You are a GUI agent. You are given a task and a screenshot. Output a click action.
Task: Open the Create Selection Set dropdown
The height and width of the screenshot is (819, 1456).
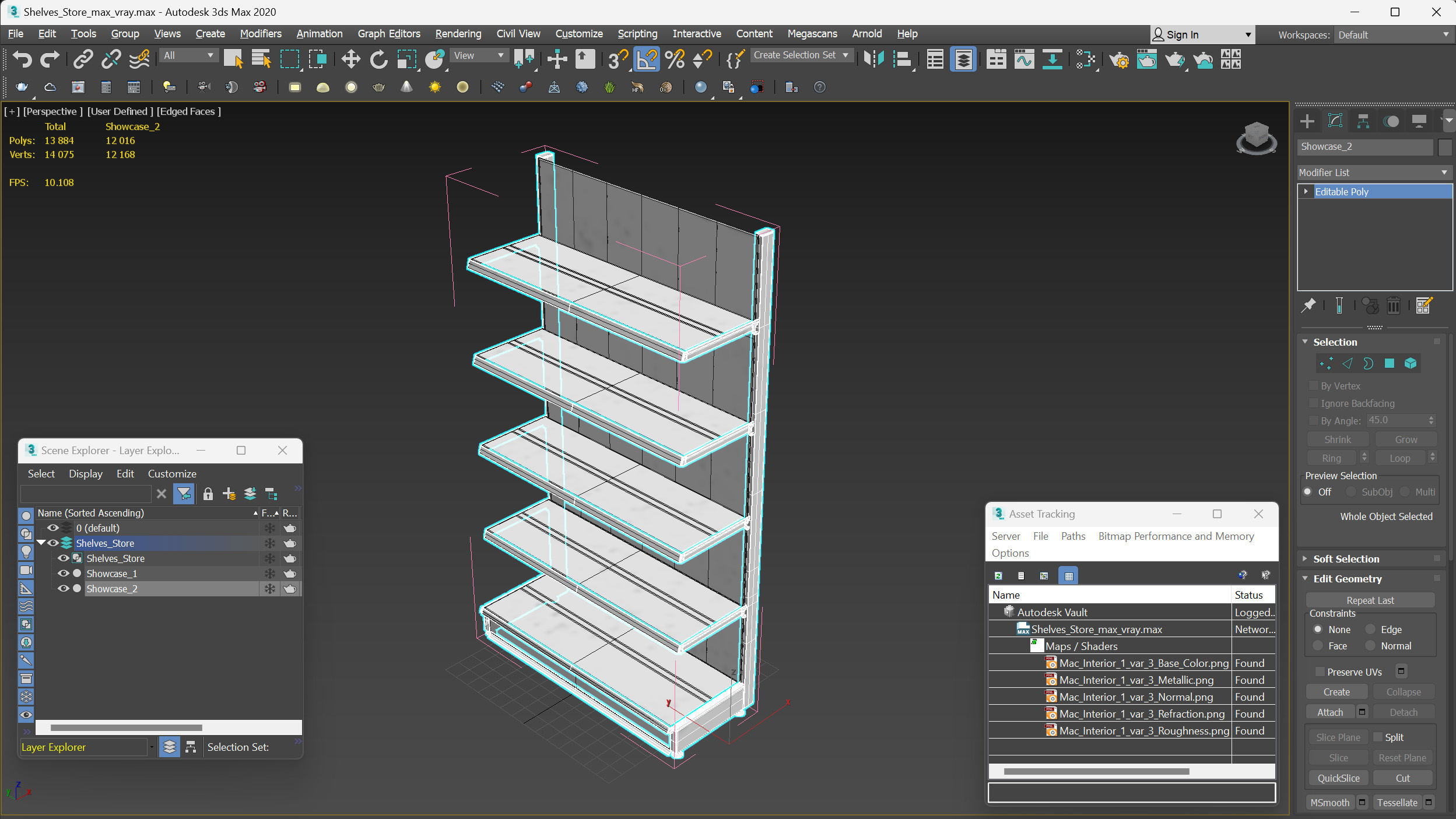(x=801, y=55)
